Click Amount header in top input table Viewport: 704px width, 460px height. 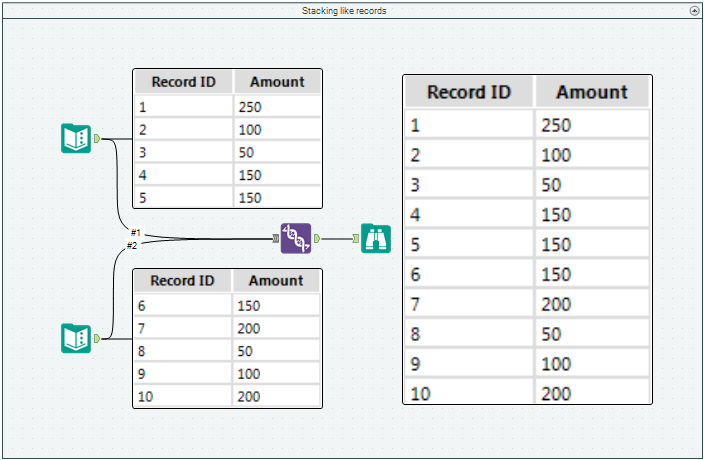tap(277, 82)
